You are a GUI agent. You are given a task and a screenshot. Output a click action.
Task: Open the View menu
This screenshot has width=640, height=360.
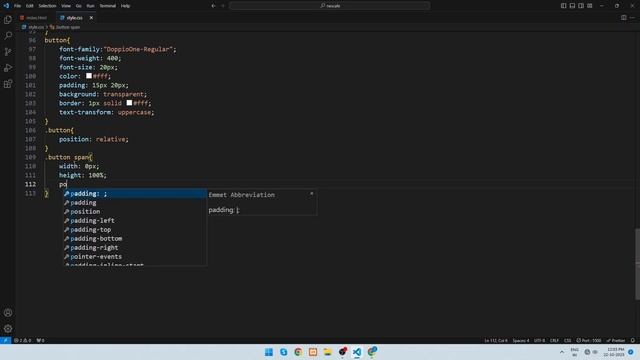point(66,6)
